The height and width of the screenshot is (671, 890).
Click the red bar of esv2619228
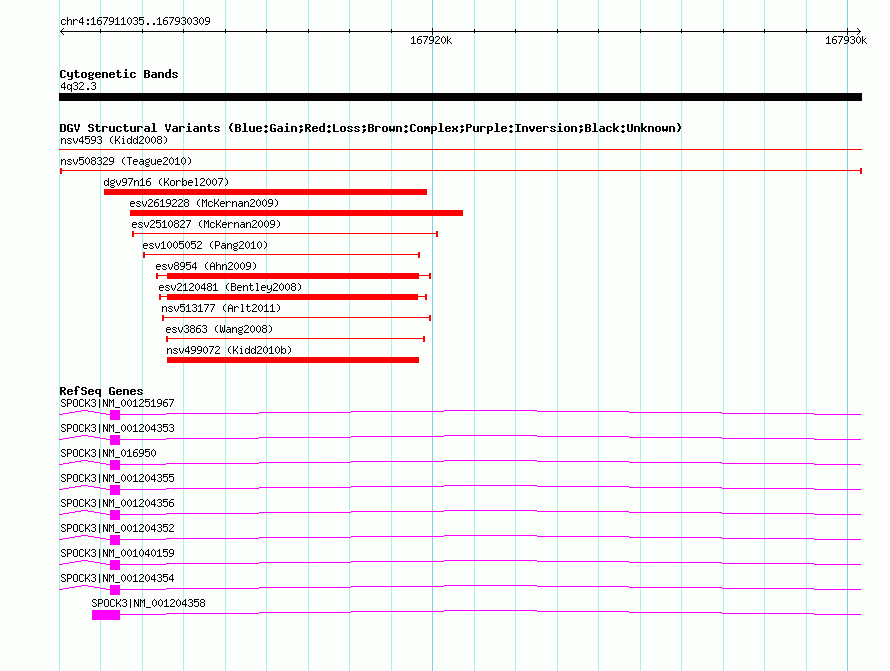296,213
